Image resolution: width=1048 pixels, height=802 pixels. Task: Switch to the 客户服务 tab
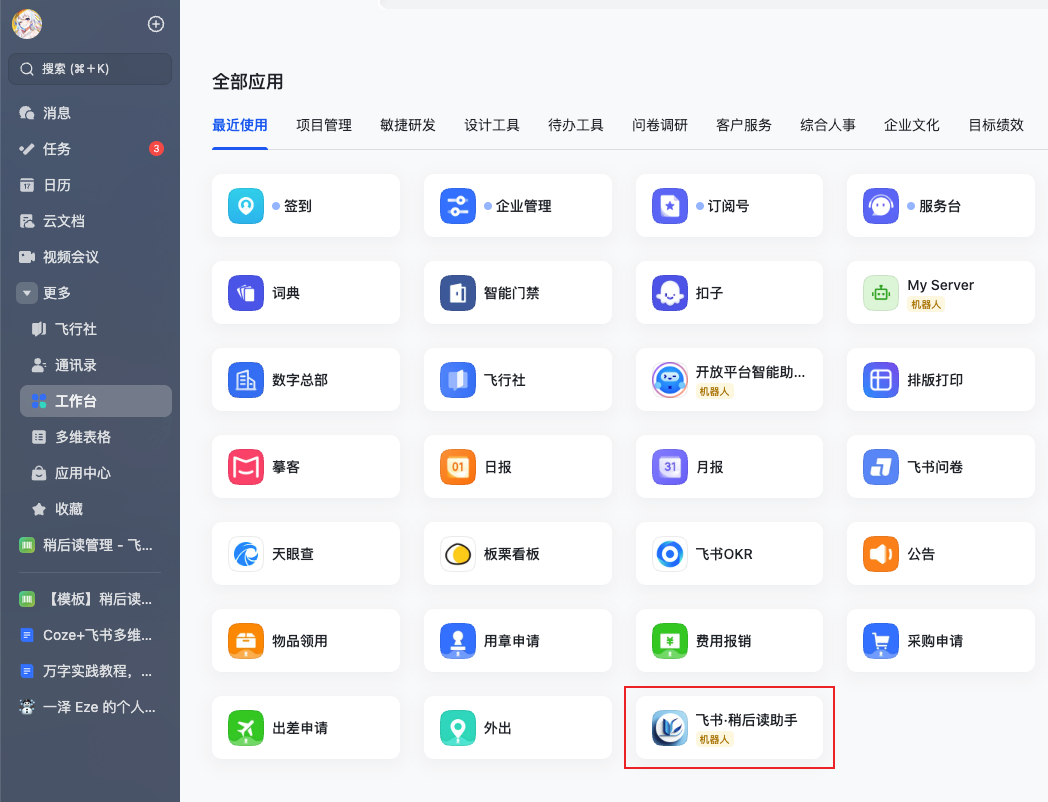point(744,125)
